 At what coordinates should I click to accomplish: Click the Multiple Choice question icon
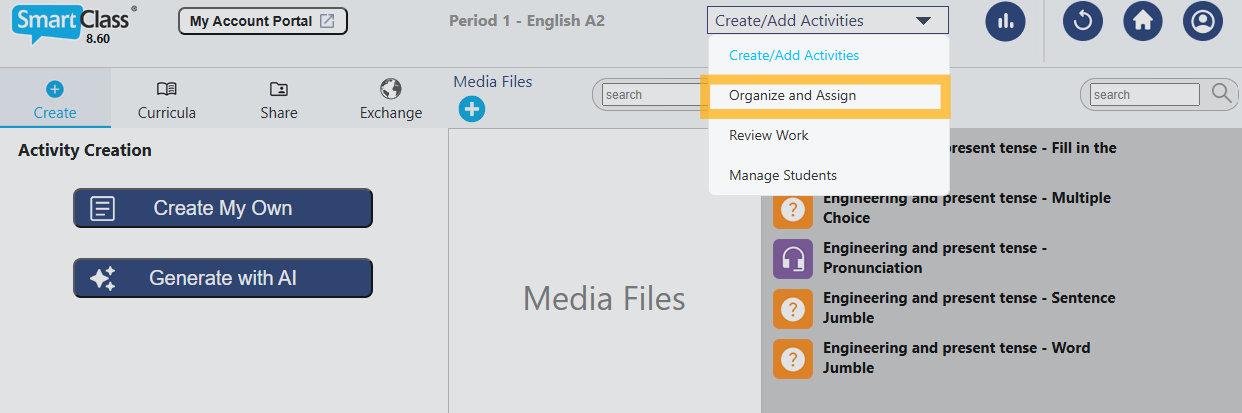[x=793, y=208]
